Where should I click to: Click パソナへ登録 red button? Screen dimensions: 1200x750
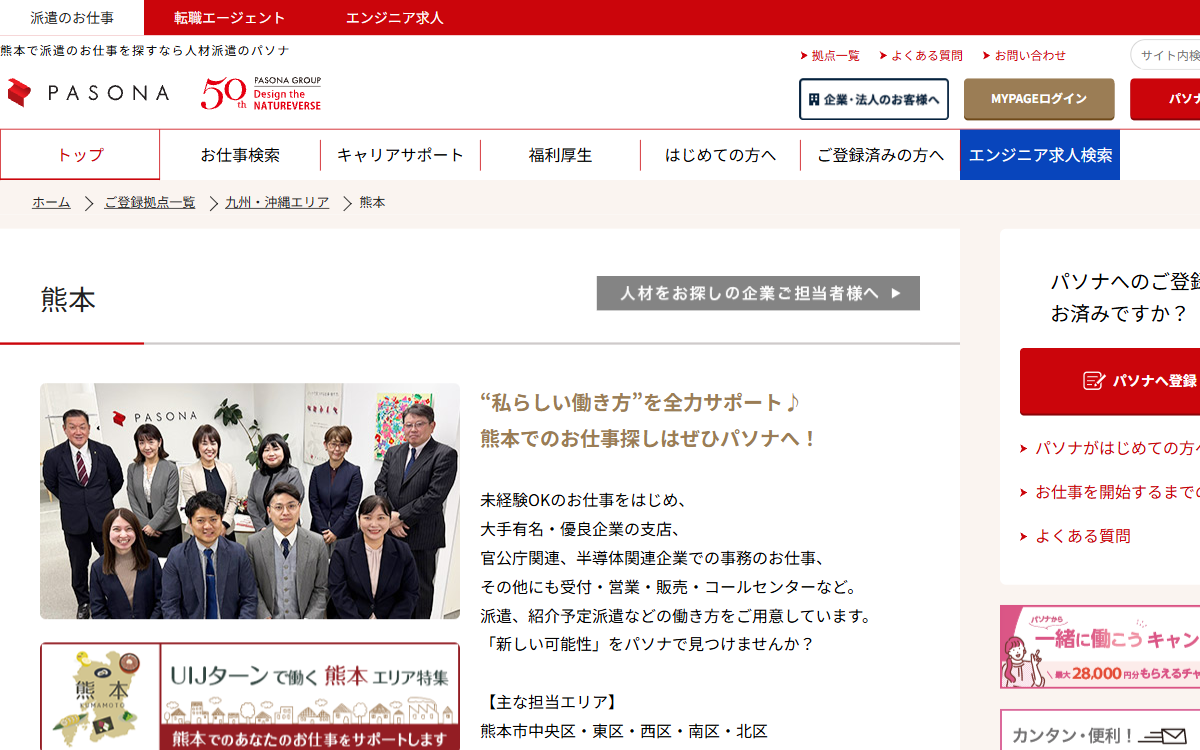[1110, 381]
